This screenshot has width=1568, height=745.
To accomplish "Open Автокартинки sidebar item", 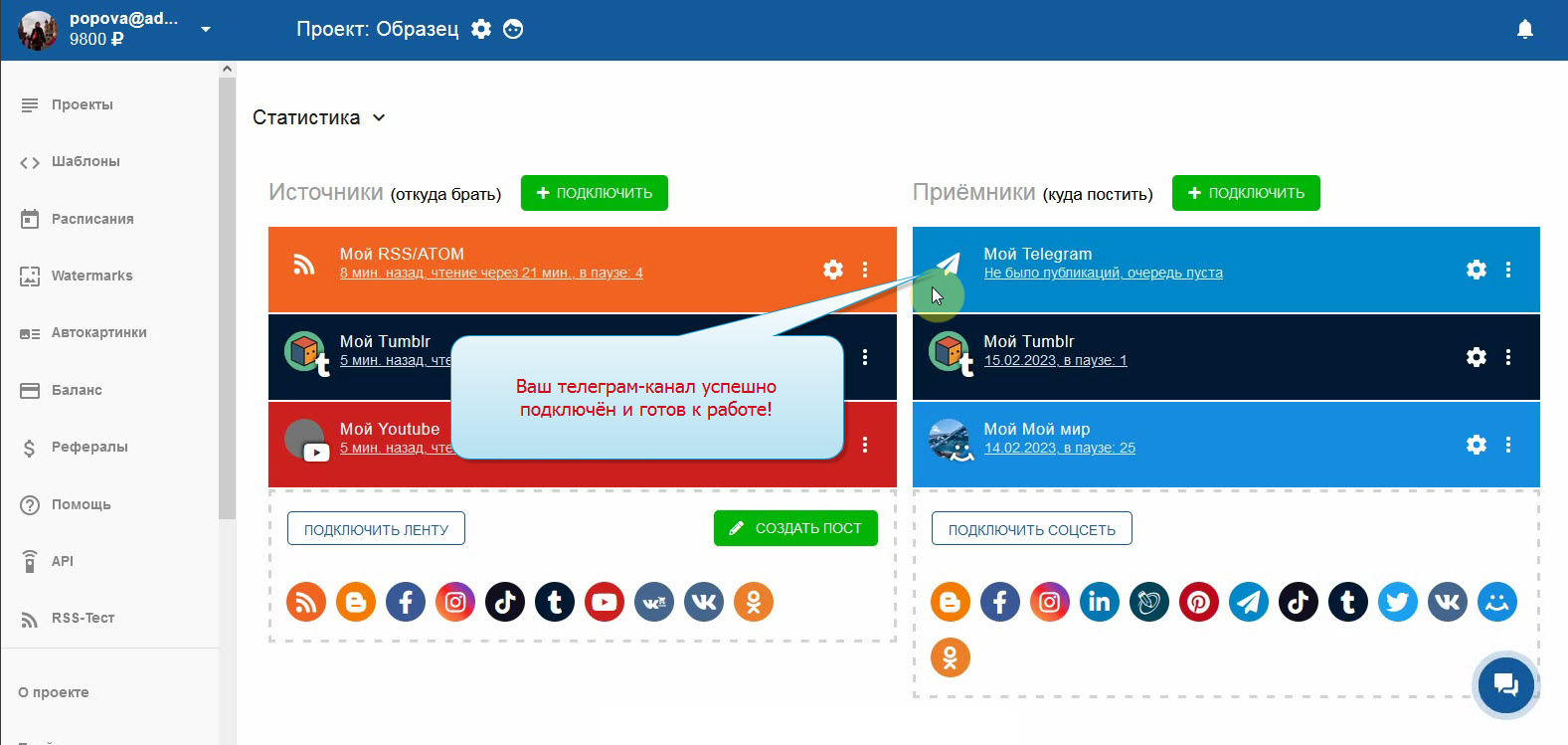I will point(98,333).
